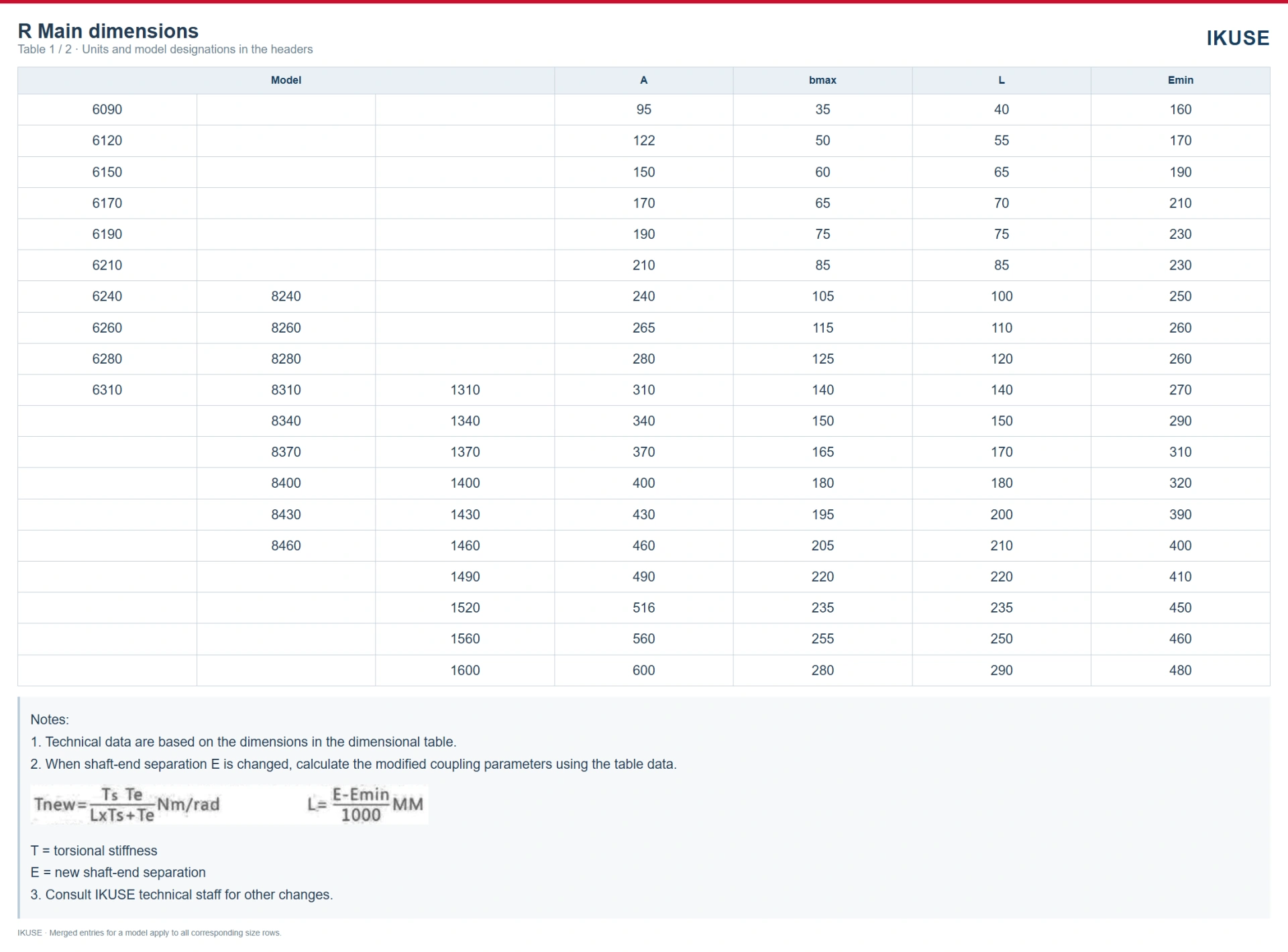
Task: Select model cell 6170
Action: tap(107, 203)
